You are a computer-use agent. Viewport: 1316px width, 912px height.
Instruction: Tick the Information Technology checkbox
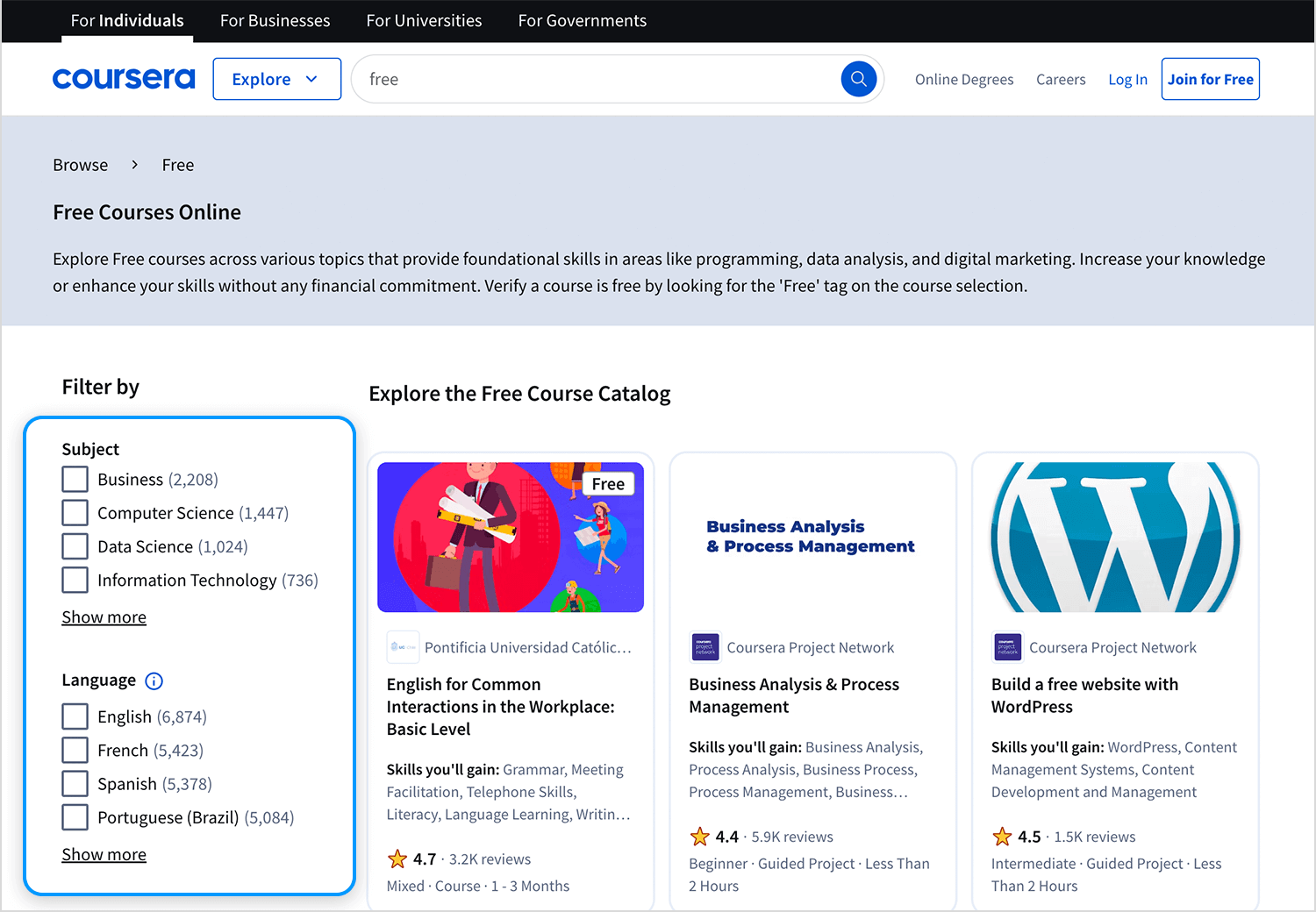(x=75, y=581)
